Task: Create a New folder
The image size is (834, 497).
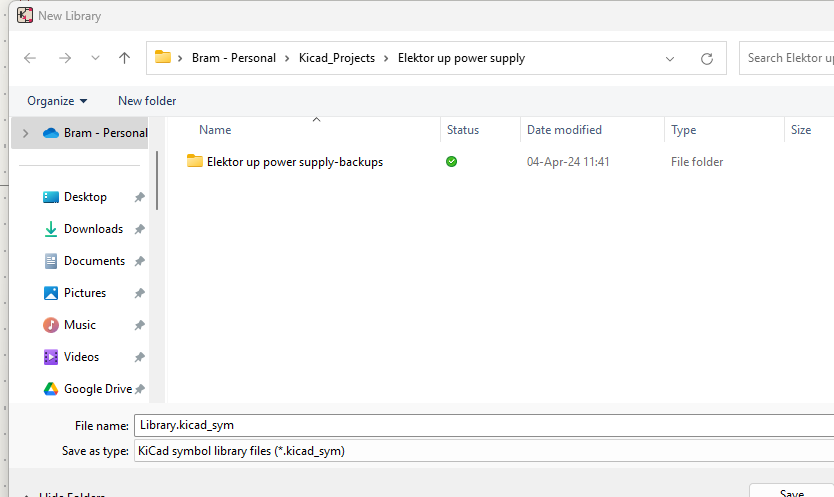Action: click(x=147, y=101)
